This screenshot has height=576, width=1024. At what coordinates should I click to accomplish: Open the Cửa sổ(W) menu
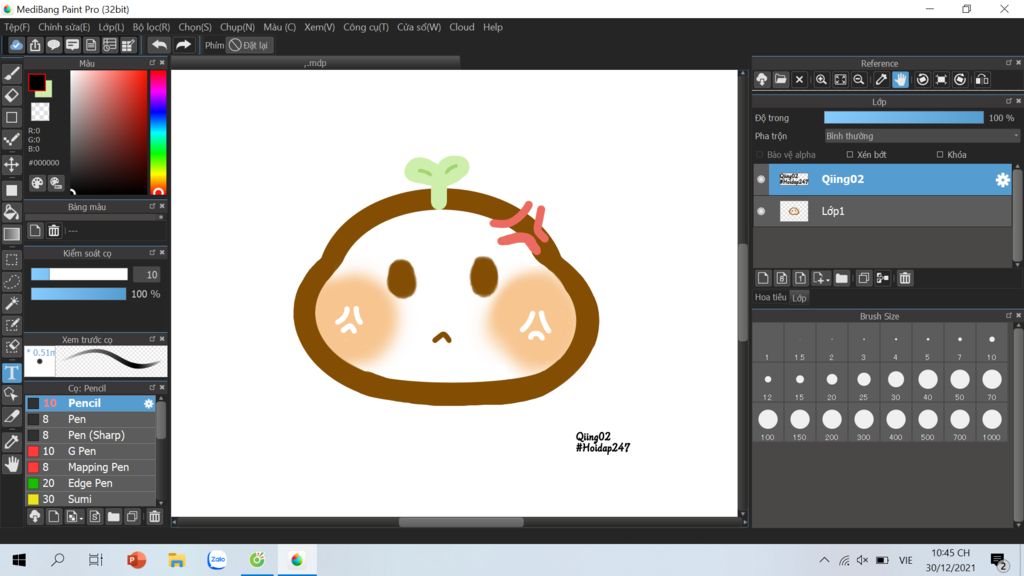(x=419, y=27)
